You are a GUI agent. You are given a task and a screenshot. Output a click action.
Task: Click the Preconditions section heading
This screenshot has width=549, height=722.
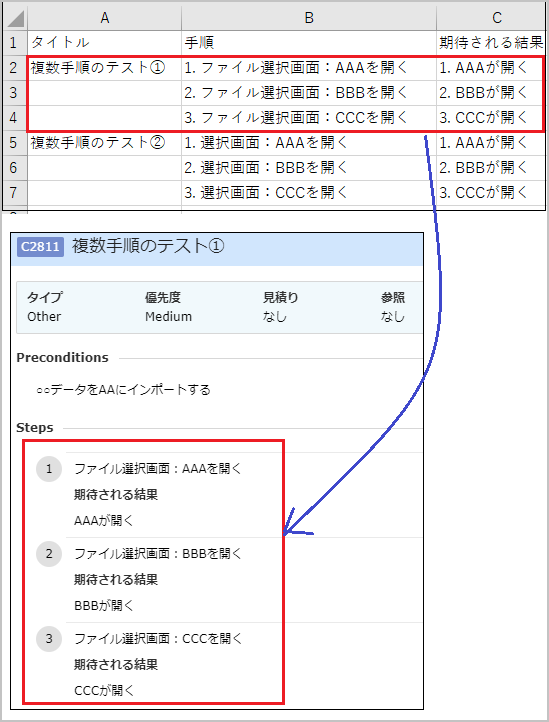(63, 358)
